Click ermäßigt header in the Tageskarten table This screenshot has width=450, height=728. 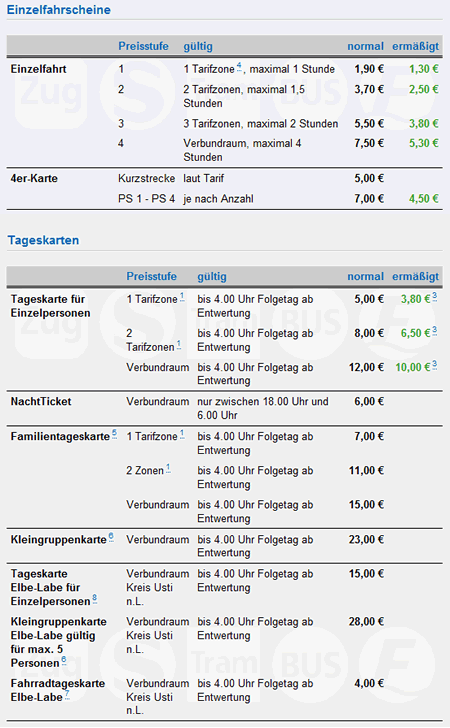coord(415,277)
